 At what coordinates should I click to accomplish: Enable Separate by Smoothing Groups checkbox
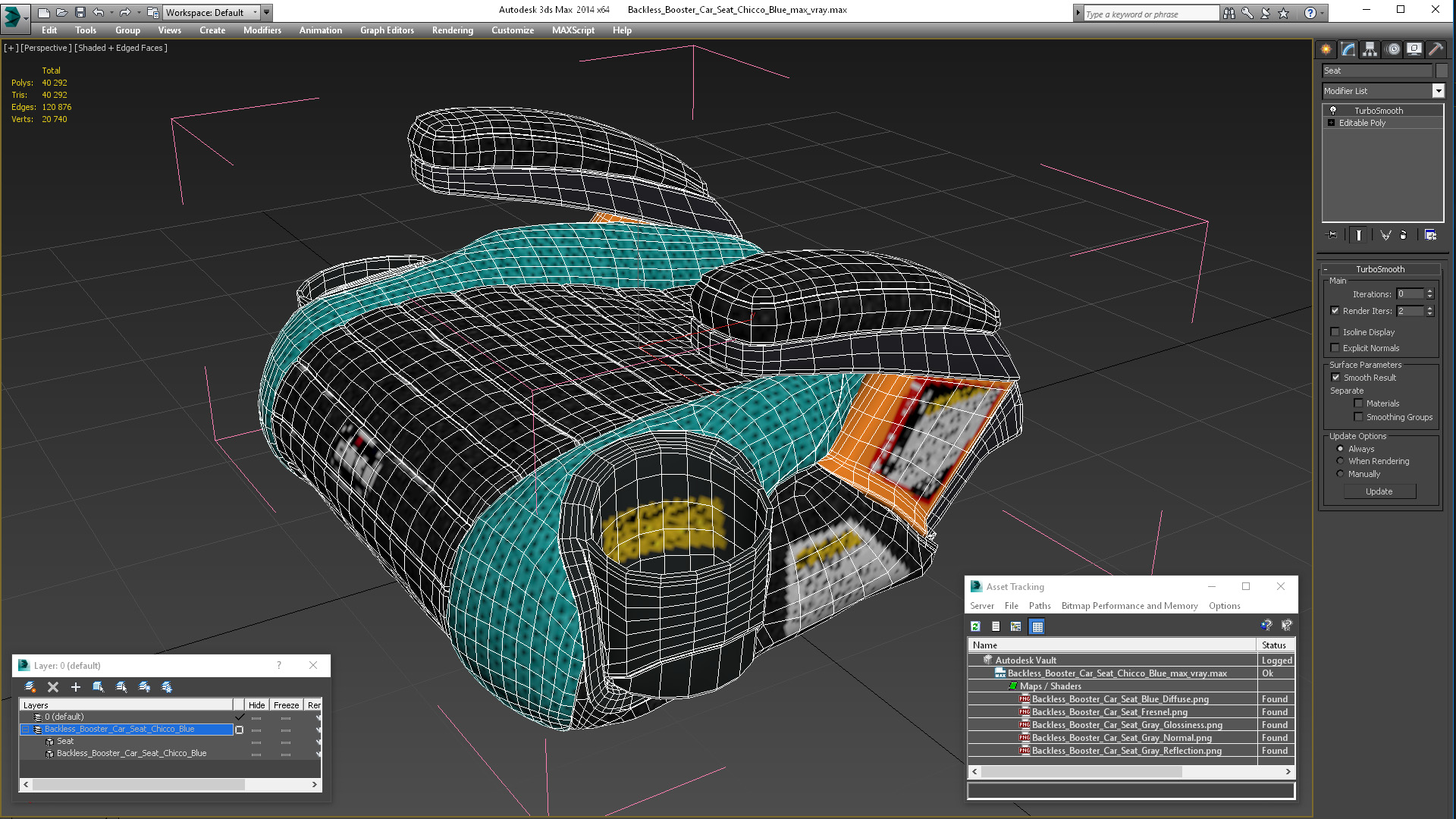pos(1359,417)
